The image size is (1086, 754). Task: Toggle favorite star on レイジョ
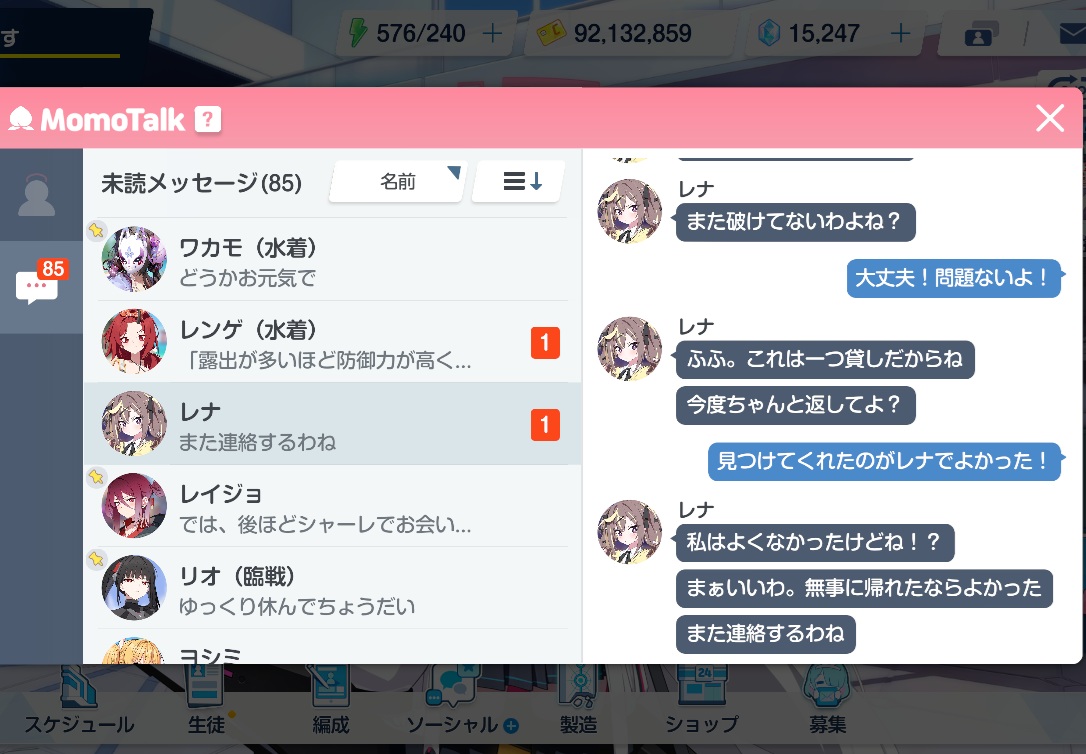click(96, 476)
